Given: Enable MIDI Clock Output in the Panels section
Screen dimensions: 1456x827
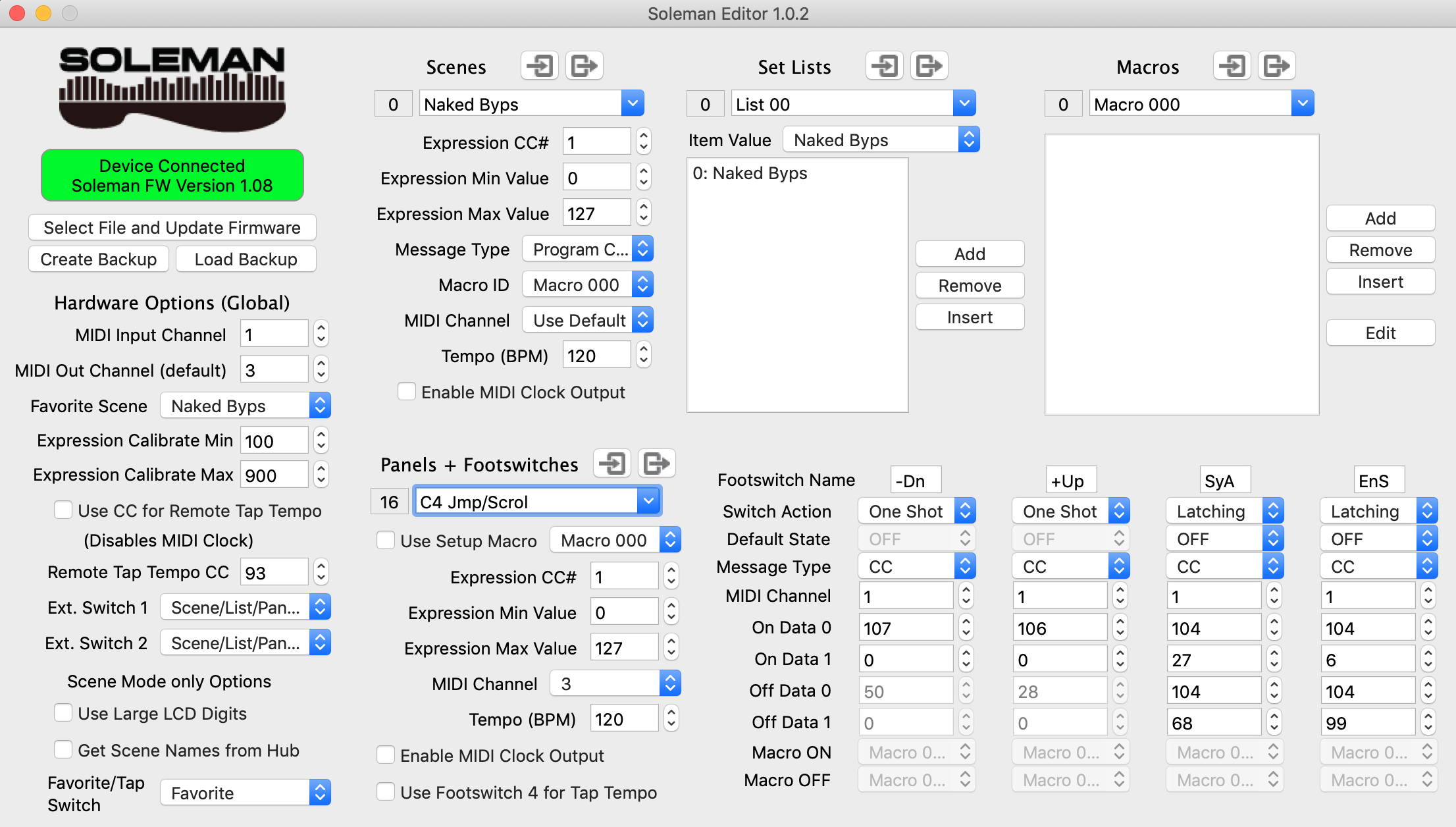Looking at the screenshot, I should [386, 755].
